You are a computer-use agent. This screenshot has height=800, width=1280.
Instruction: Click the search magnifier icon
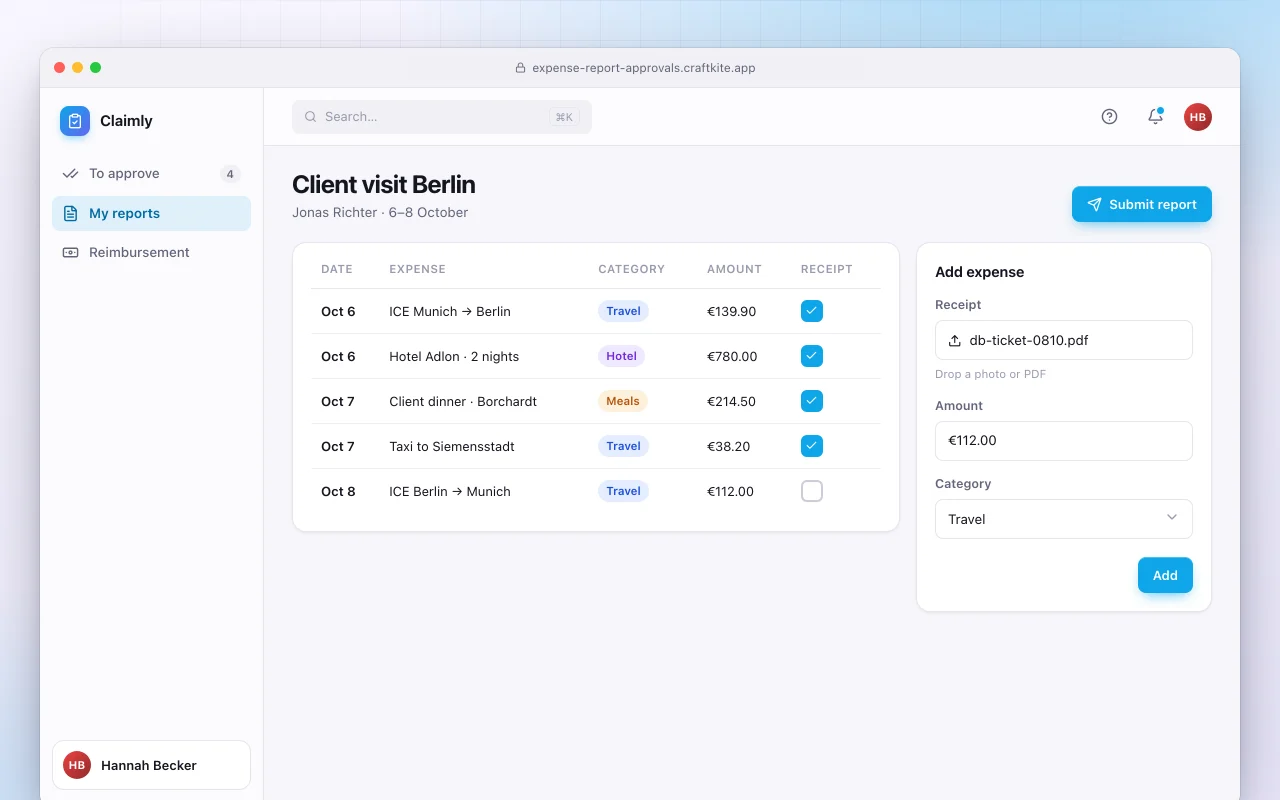tap(310, 117)
